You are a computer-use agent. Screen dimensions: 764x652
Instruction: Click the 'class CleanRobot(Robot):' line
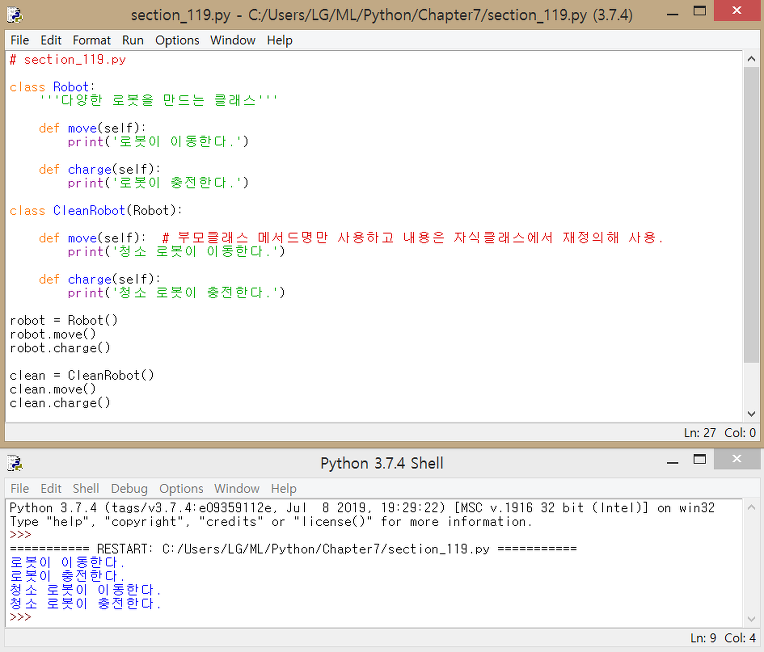pyautogui.click(x=96, y=211)
